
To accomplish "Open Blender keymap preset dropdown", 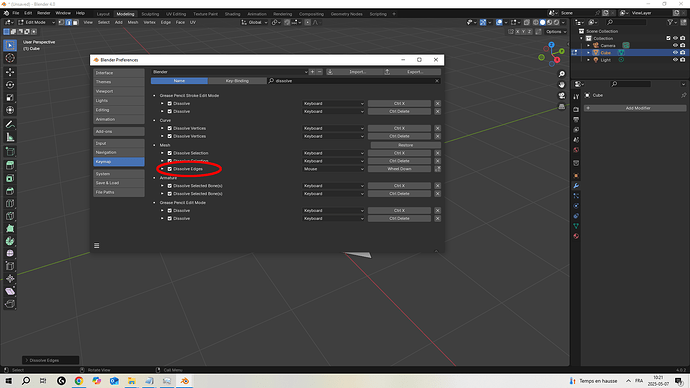I will [230, 72].
